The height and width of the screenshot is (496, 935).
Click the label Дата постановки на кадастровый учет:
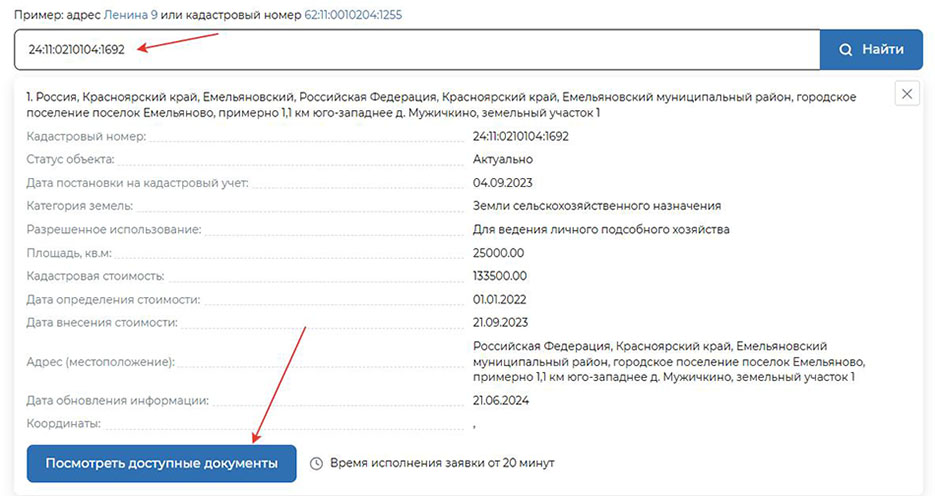pos(137,183)
